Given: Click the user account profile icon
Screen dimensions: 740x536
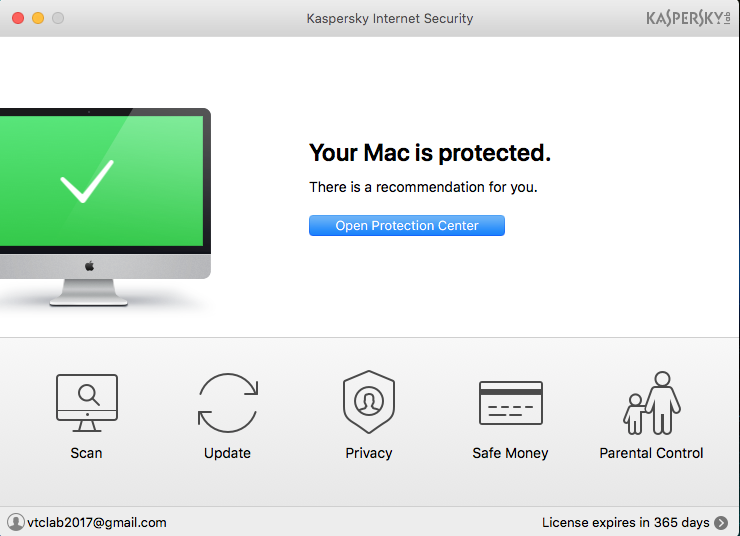Looking at the screenshot, I should pos(15,522).
